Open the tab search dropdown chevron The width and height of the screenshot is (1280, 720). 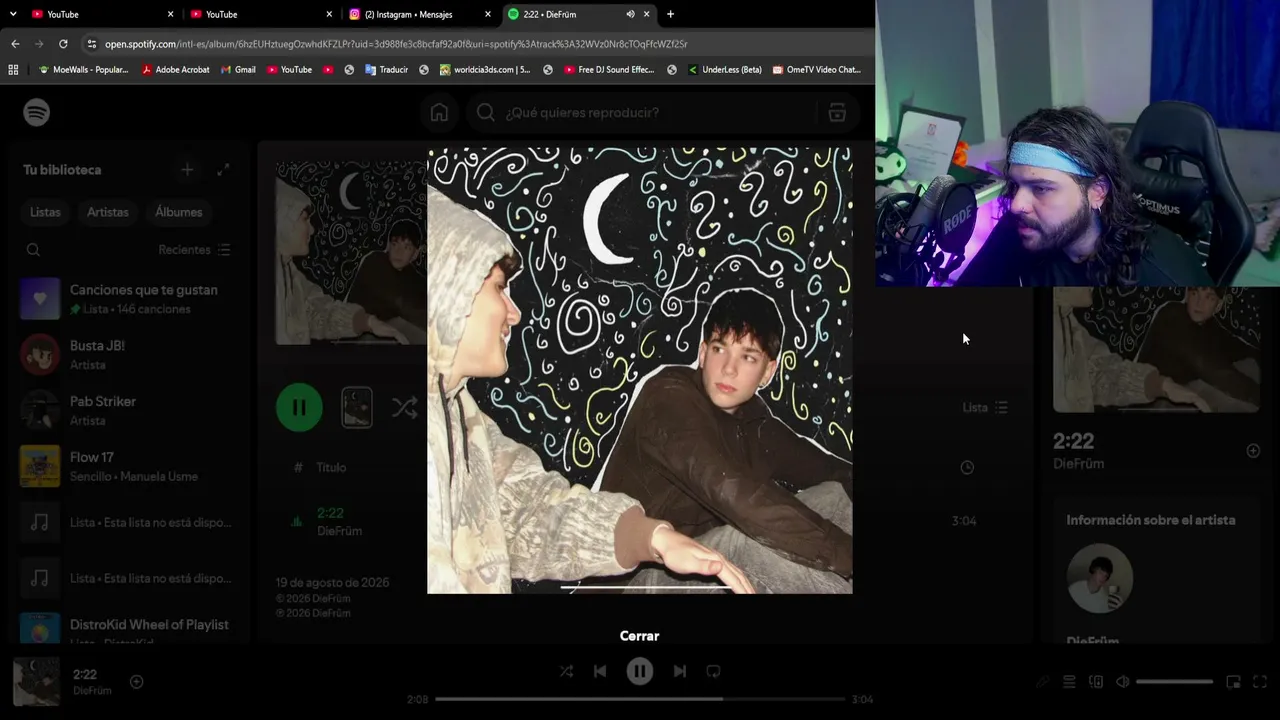coord(13,14)
